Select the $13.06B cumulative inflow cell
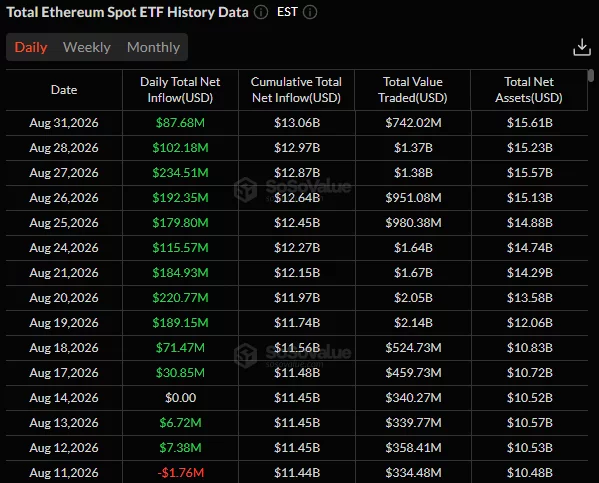 pyautogui.click(x=297, y=123)
